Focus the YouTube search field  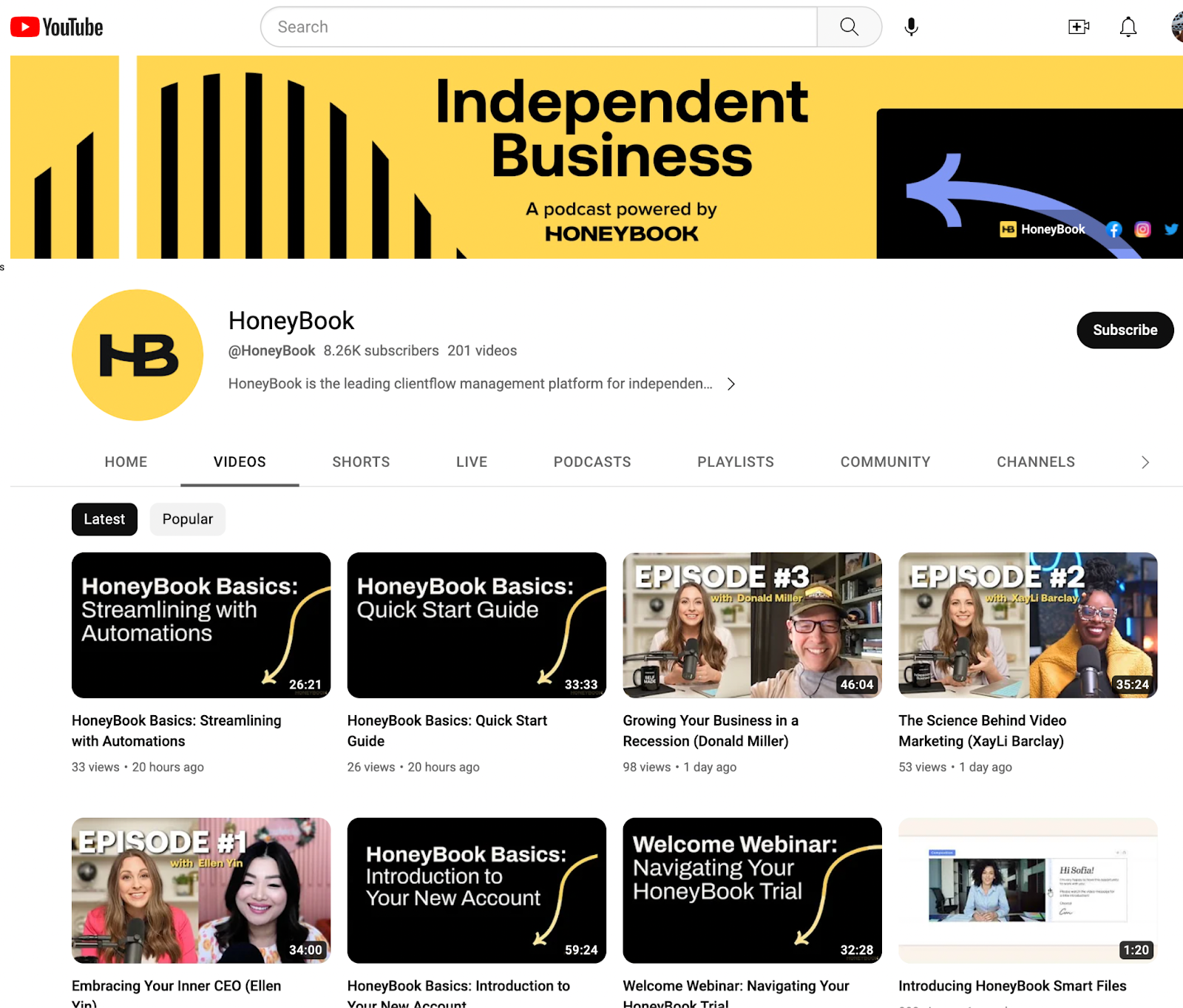click(539, 27)
